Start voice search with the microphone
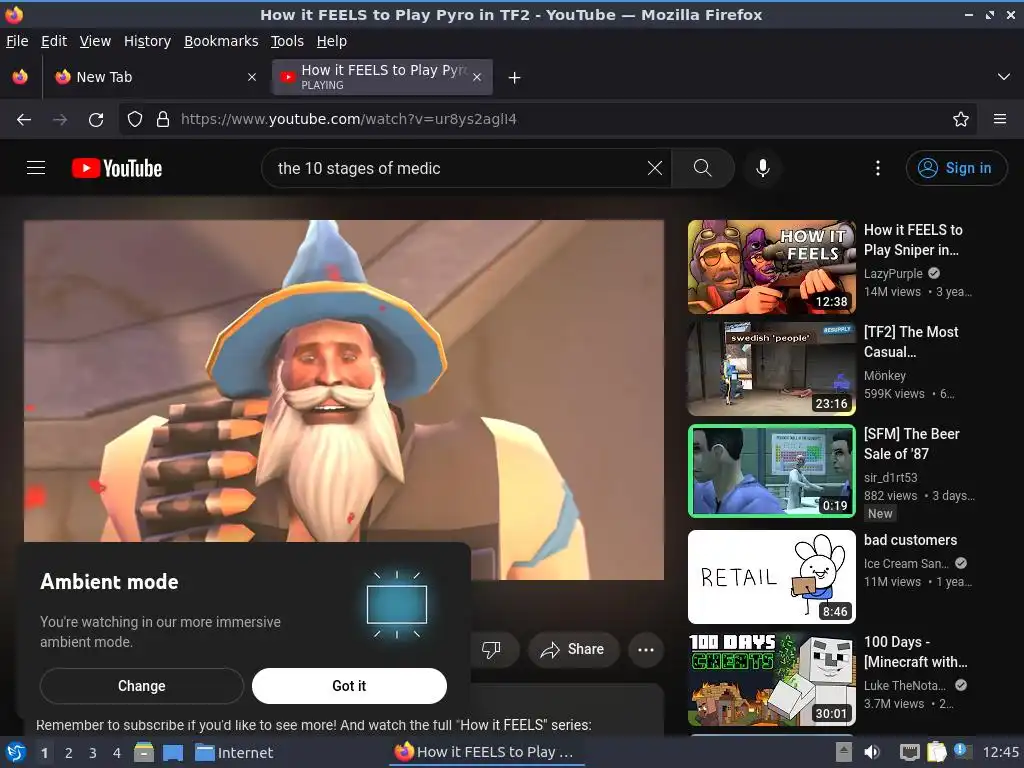 point(762,168)
